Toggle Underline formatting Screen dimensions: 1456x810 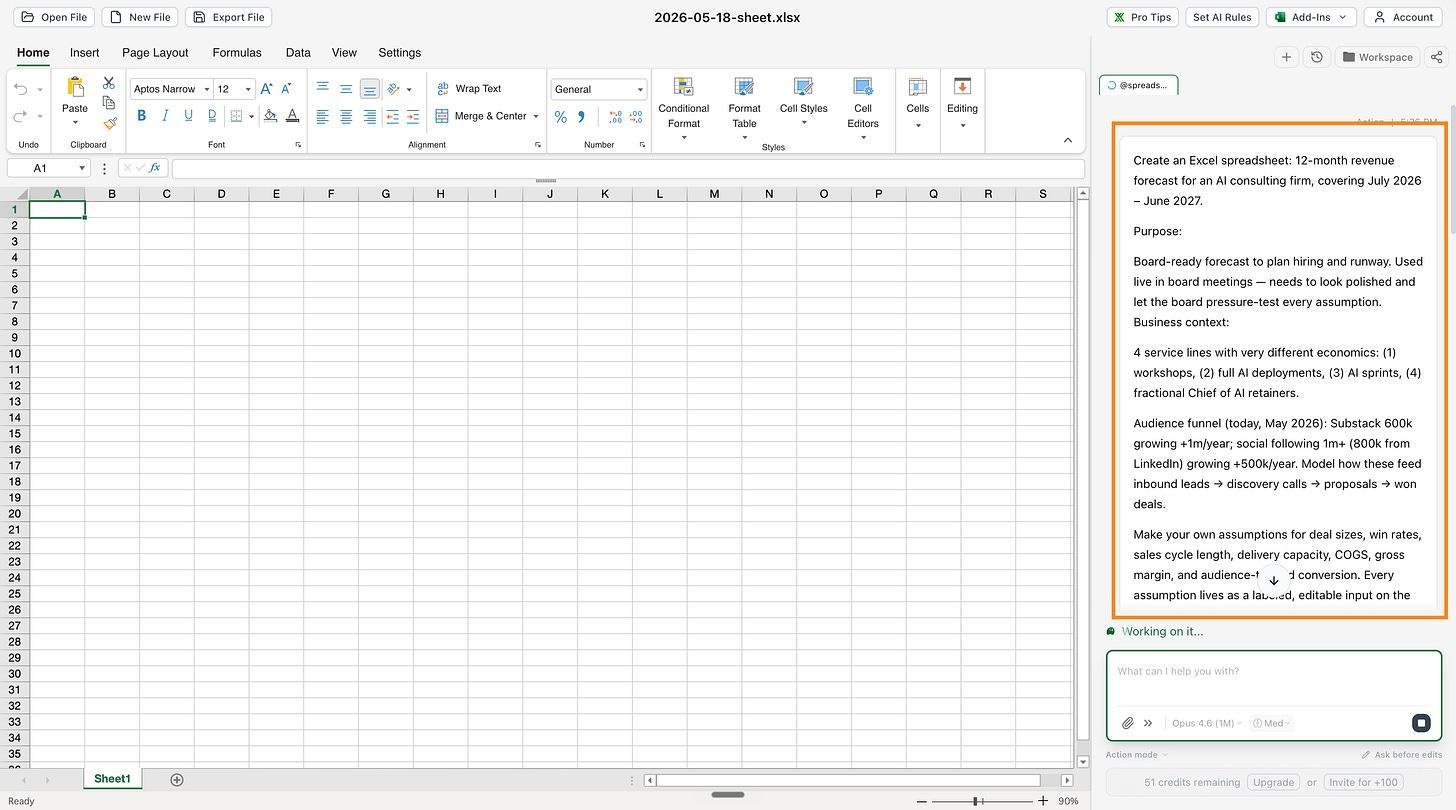coord(188,116)
